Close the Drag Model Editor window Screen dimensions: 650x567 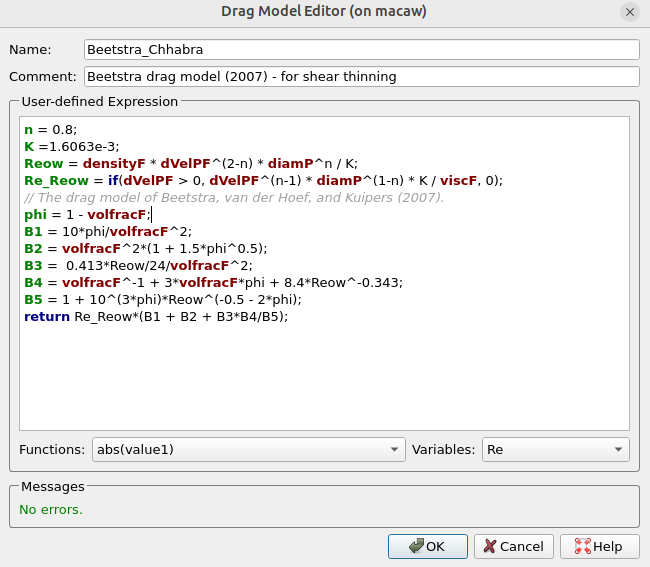(629, 12)
